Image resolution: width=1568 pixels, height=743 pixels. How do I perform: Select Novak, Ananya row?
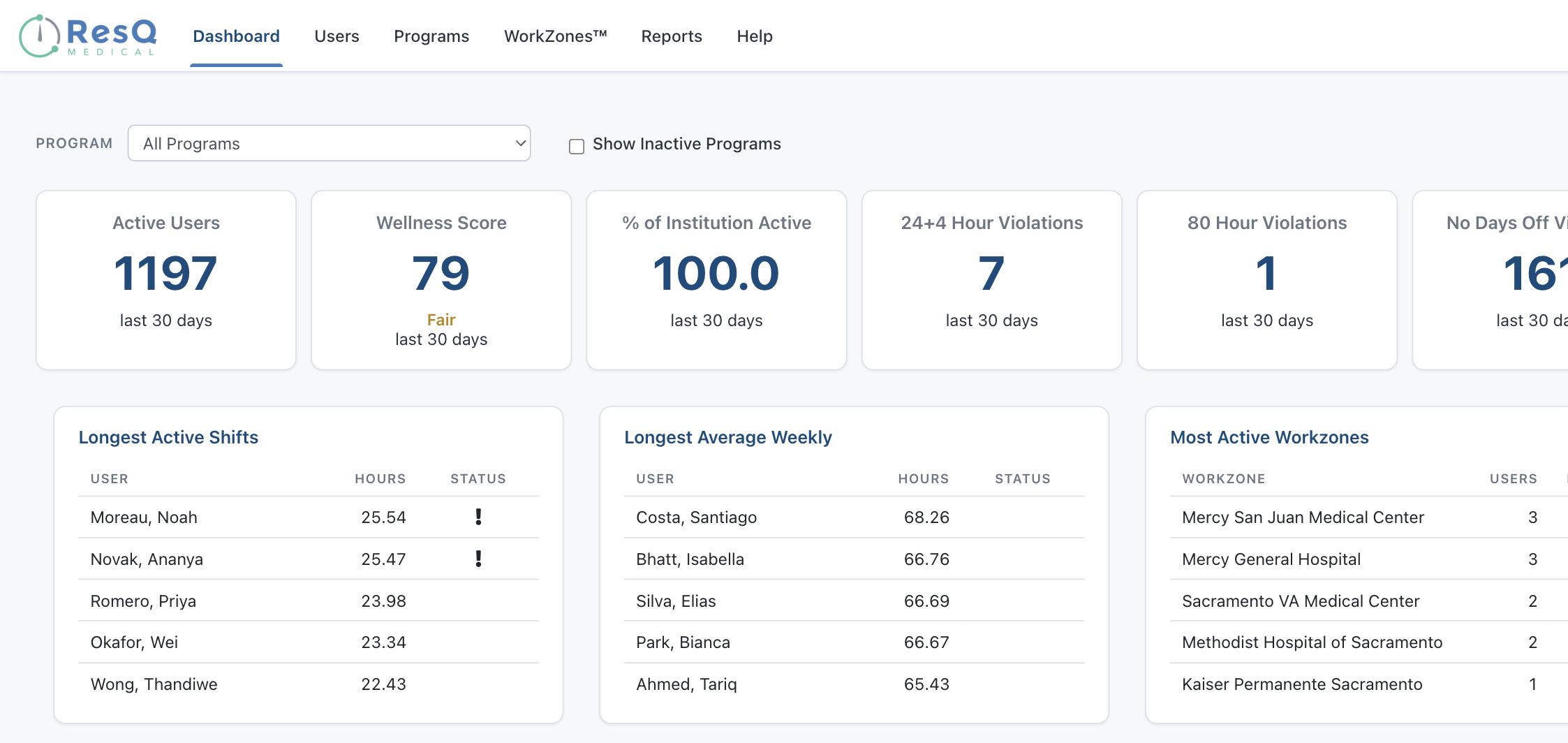click(309, 559)
